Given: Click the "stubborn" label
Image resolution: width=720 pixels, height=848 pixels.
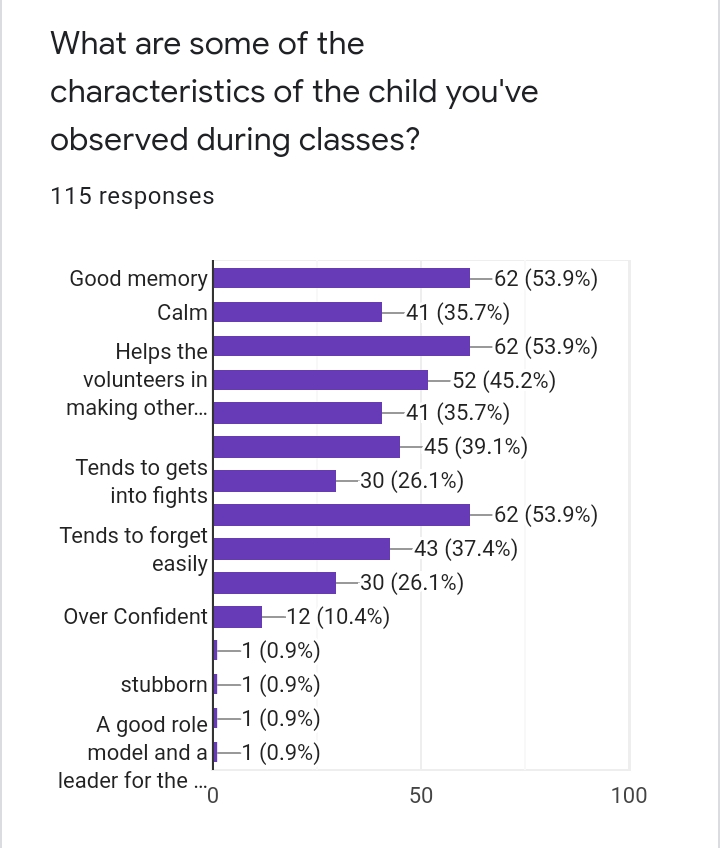Looking at the screenshot, I should tap(164, 685).
